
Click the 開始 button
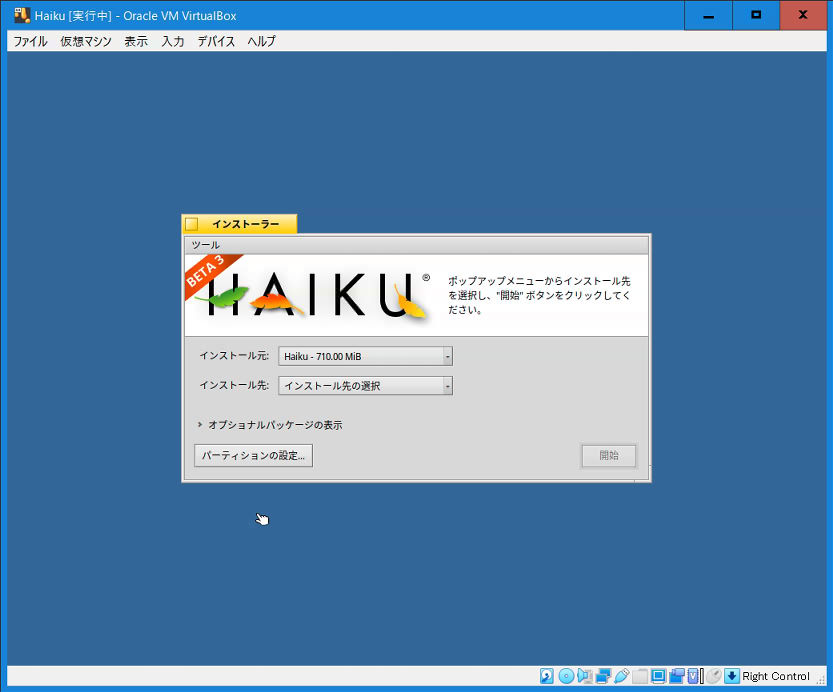[609, 456]
